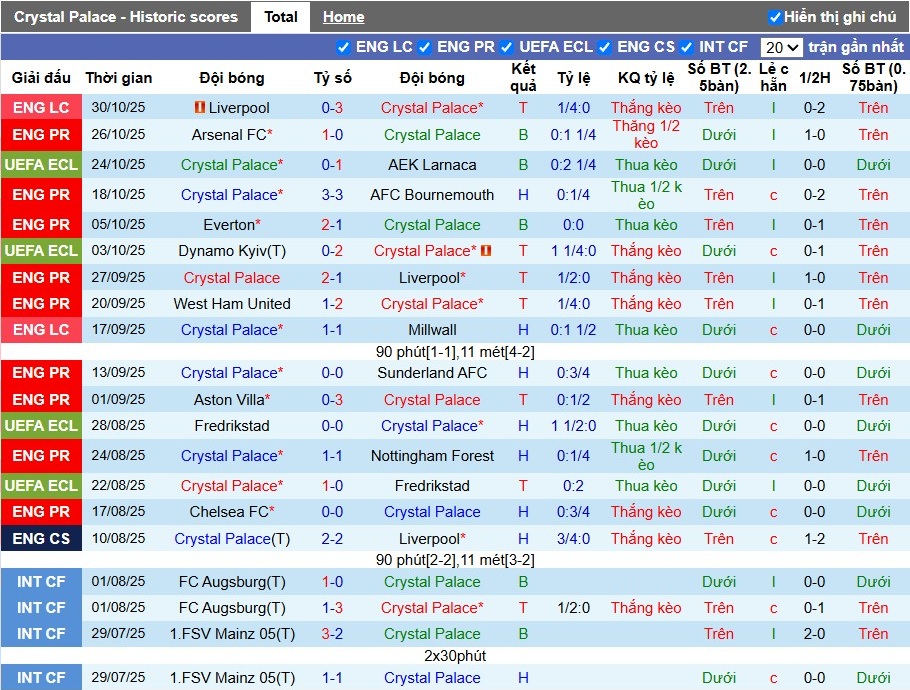Open the recent matches count dropdown
The image size is (910, 690).
pyautogui.click(x=781, y=47)
